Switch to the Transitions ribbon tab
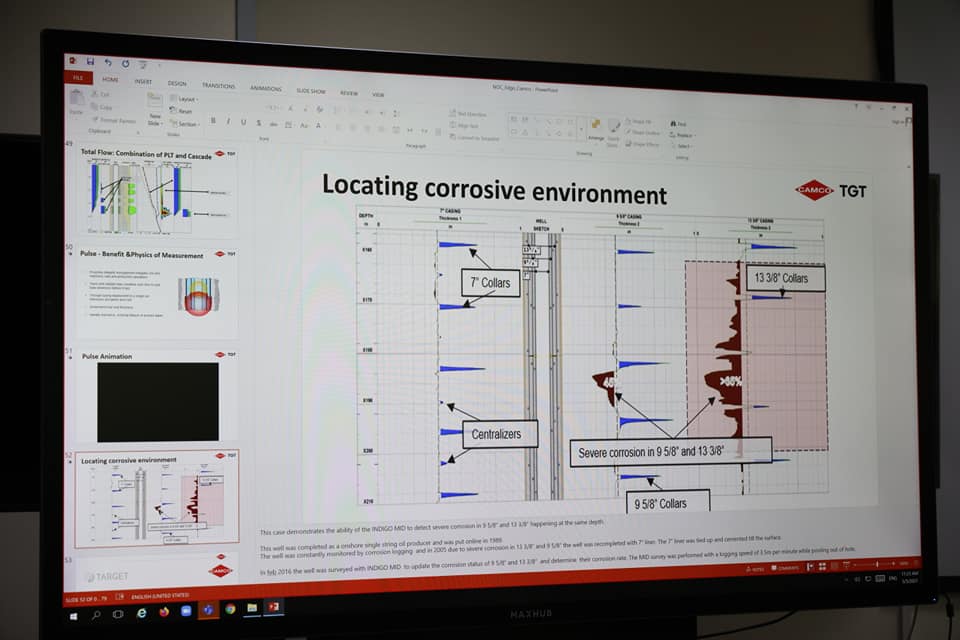960x640 pixels. click(x=218, y=86)
